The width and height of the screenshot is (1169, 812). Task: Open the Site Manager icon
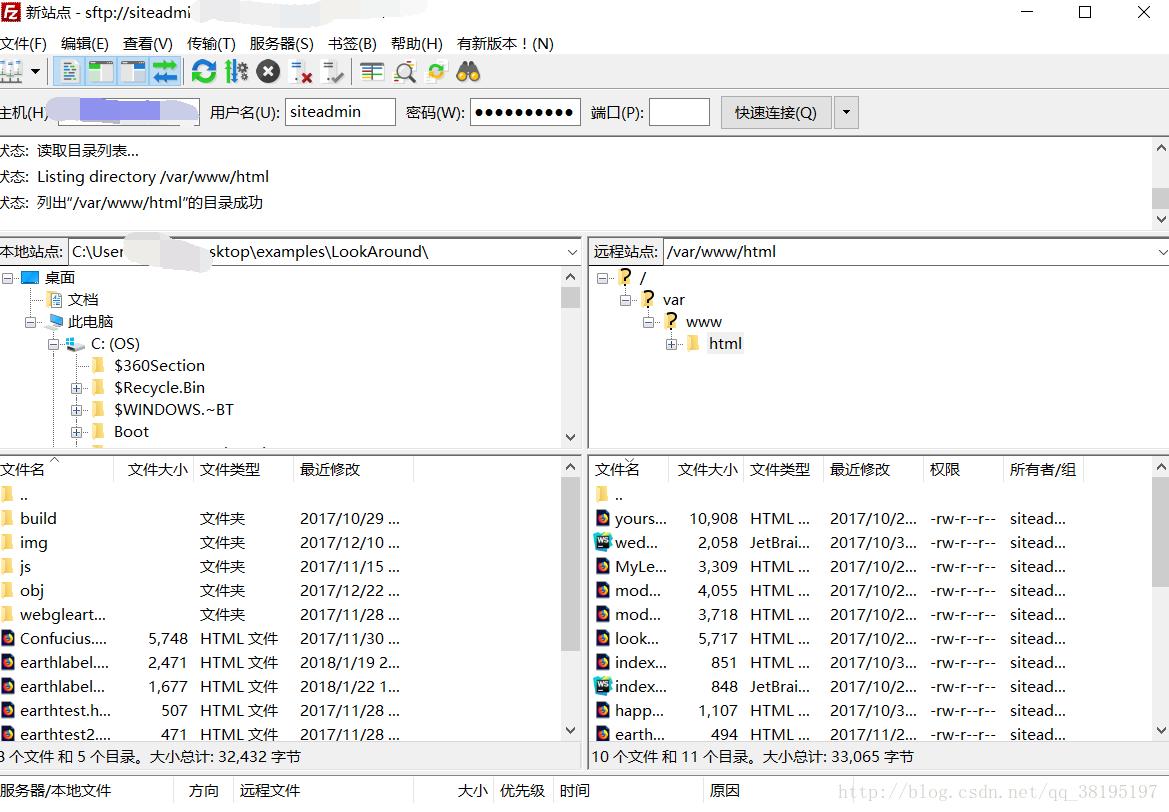[11, 72]
